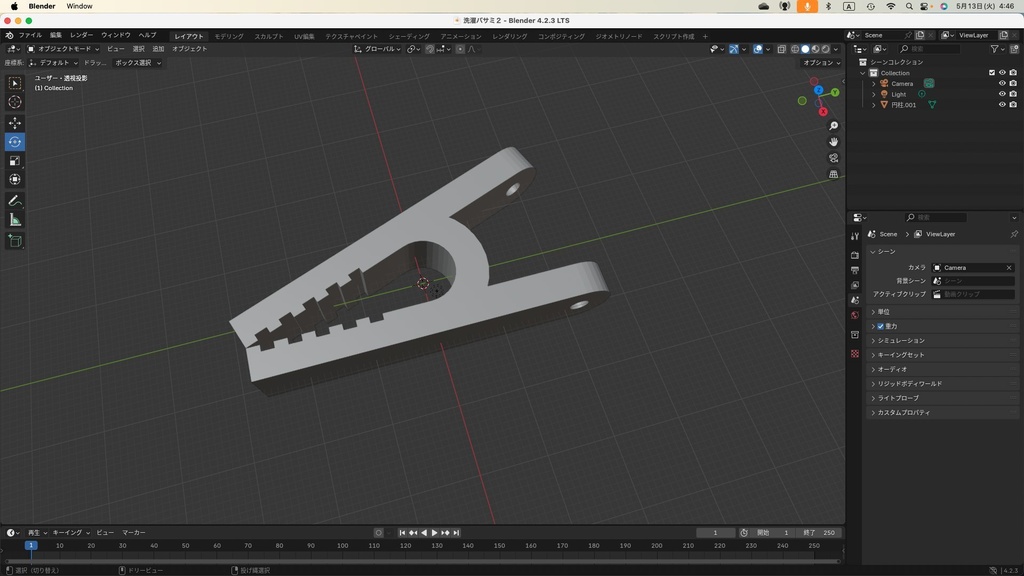Image resolution: width=1024 pixels, height=576 pixels.
Task: Click frame 100 on the timeline ruler
Action: tap(342, 546)
